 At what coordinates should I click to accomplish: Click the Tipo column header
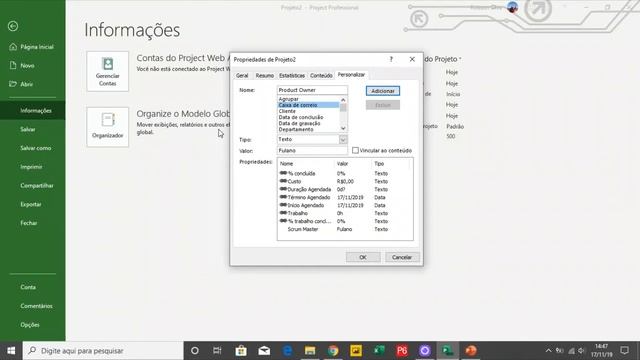pos(379,164)
